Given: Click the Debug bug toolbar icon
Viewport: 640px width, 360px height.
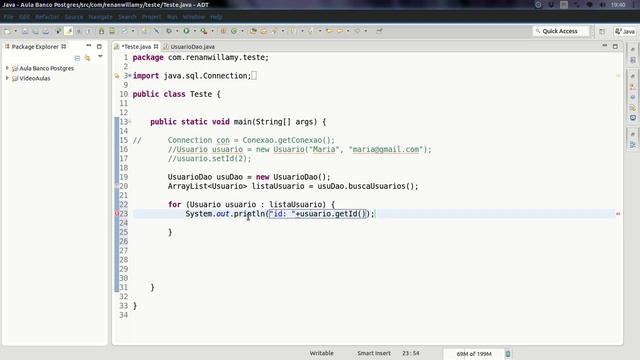Looking at the screenshot, I should pos(169,31).
